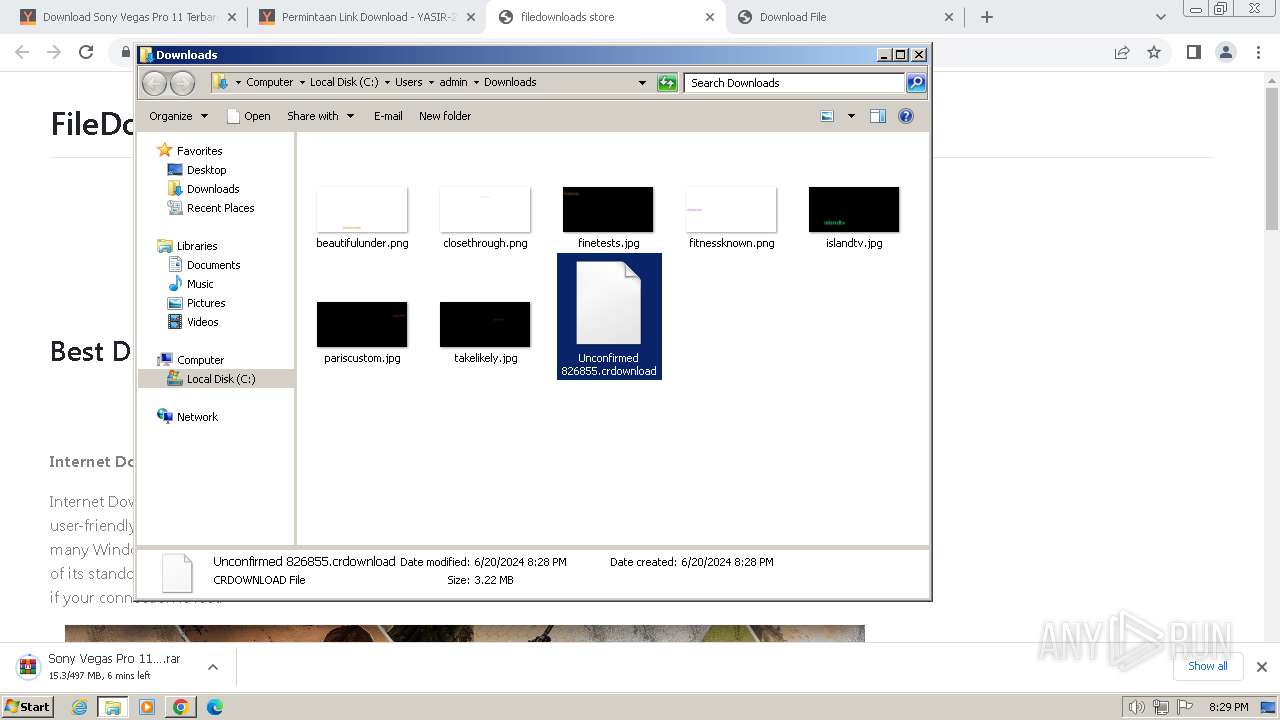The height and width of the screenshot is (720, 1280).
Task: Select Network in navigation pane
Action: click(x=187, y=417)
